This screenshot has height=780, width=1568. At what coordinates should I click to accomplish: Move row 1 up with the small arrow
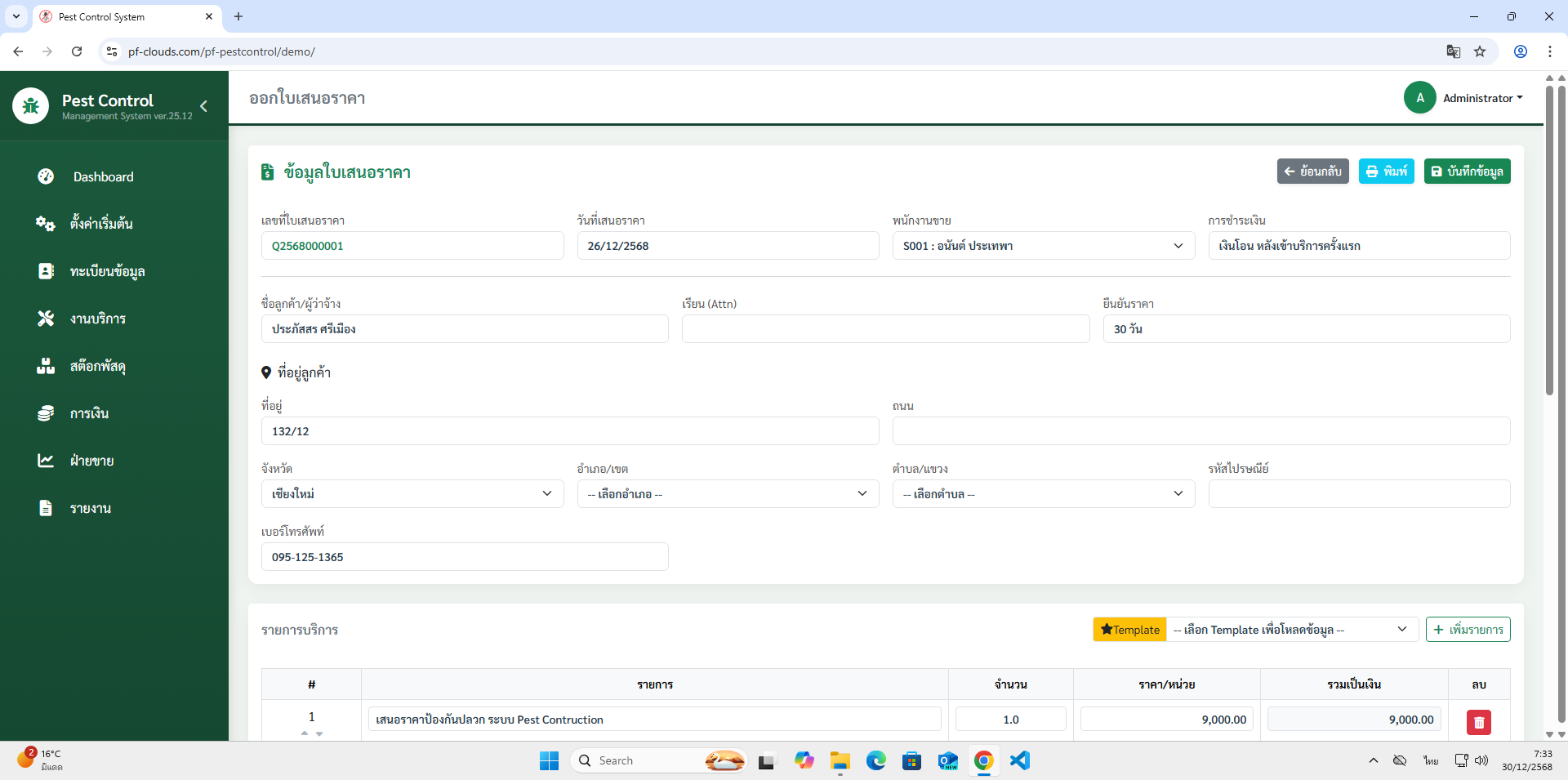(305, 733)
